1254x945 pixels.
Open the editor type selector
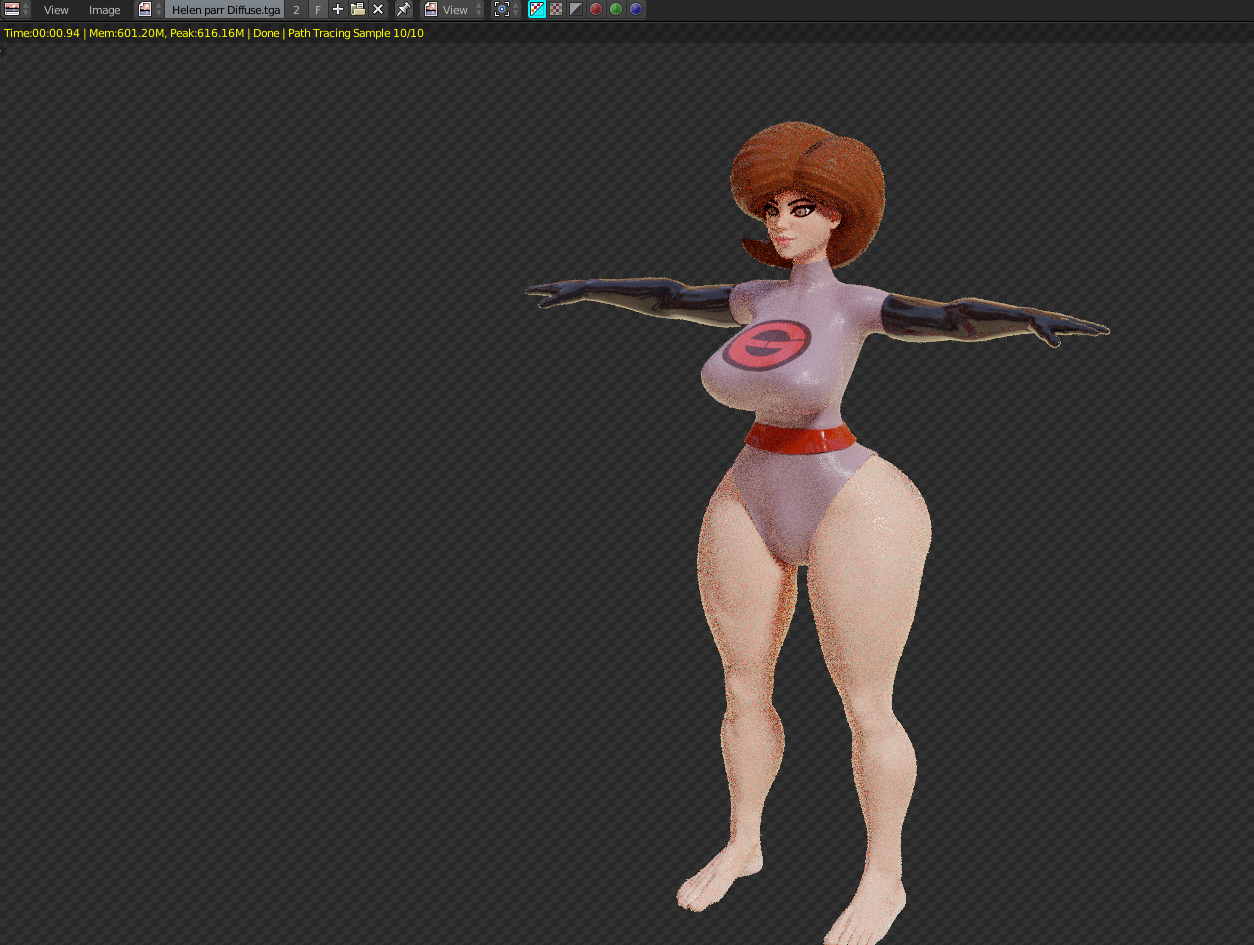coord(17,10)
